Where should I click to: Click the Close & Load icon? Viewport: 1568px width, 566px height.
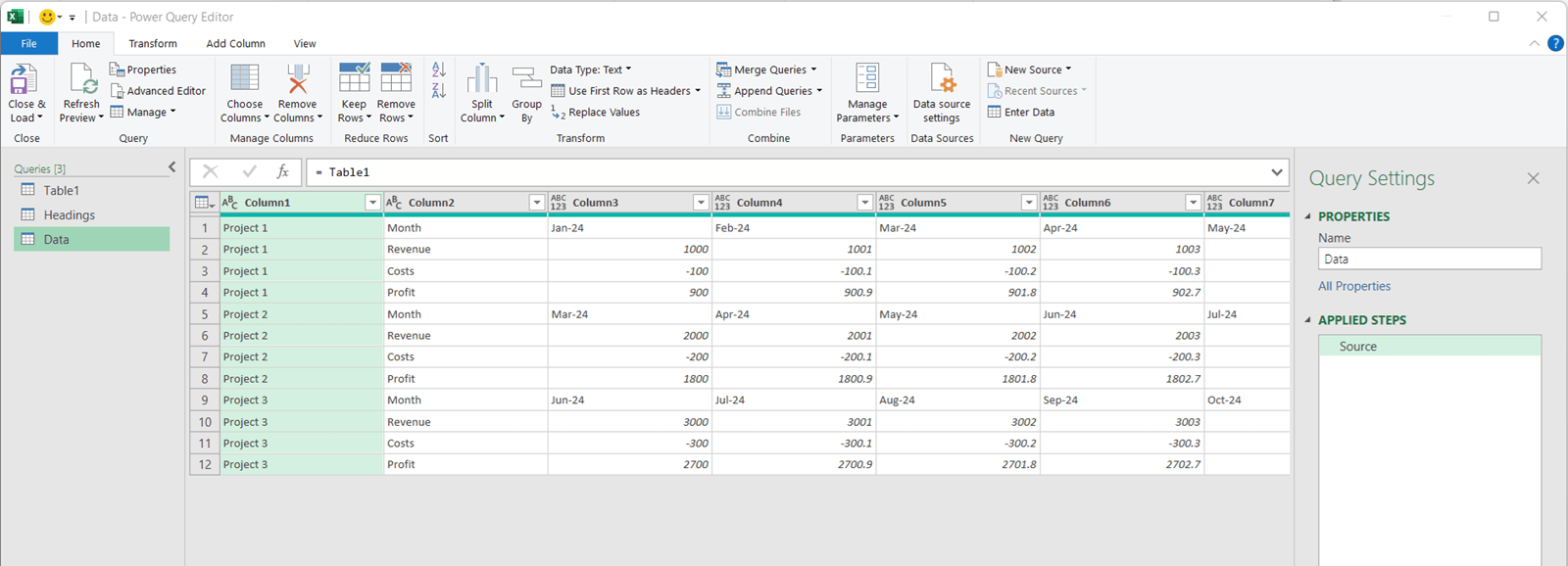(24, 80)
